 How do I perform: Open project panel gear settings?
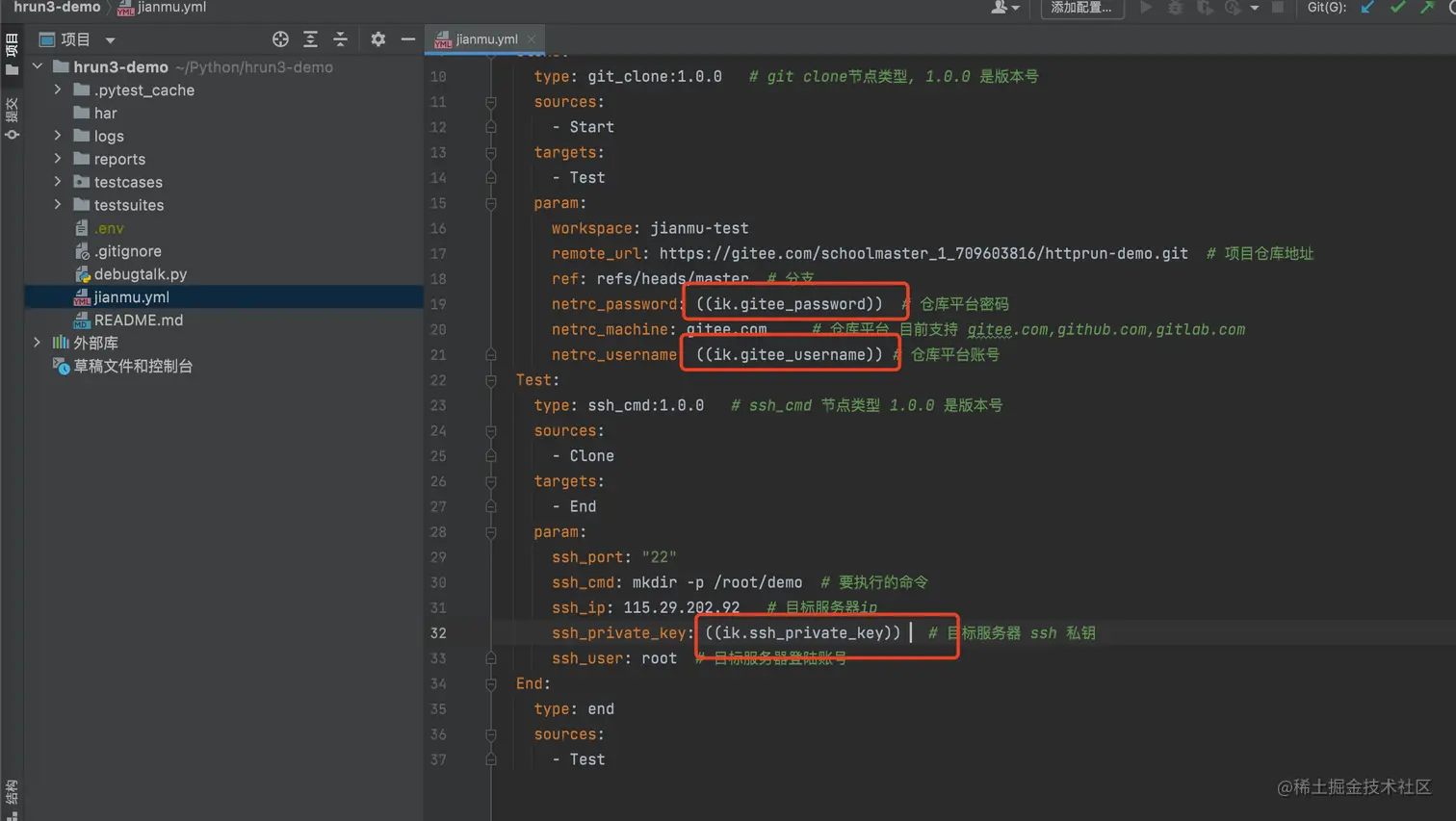(377, 39)
